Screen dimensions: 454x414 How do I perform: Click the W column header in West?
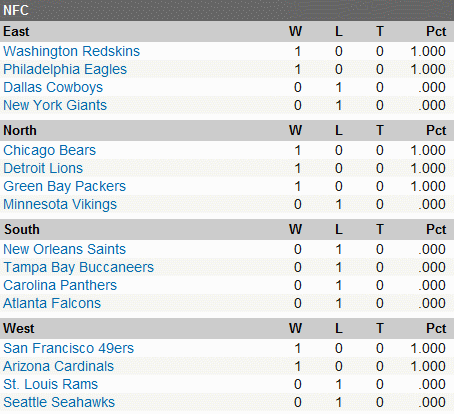tap(295, 329)
